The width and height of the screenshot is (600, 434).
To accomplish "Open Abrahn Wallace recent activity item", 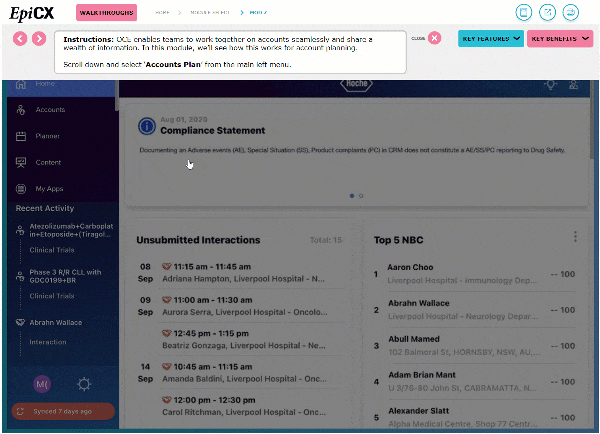I will pos(56,323).
